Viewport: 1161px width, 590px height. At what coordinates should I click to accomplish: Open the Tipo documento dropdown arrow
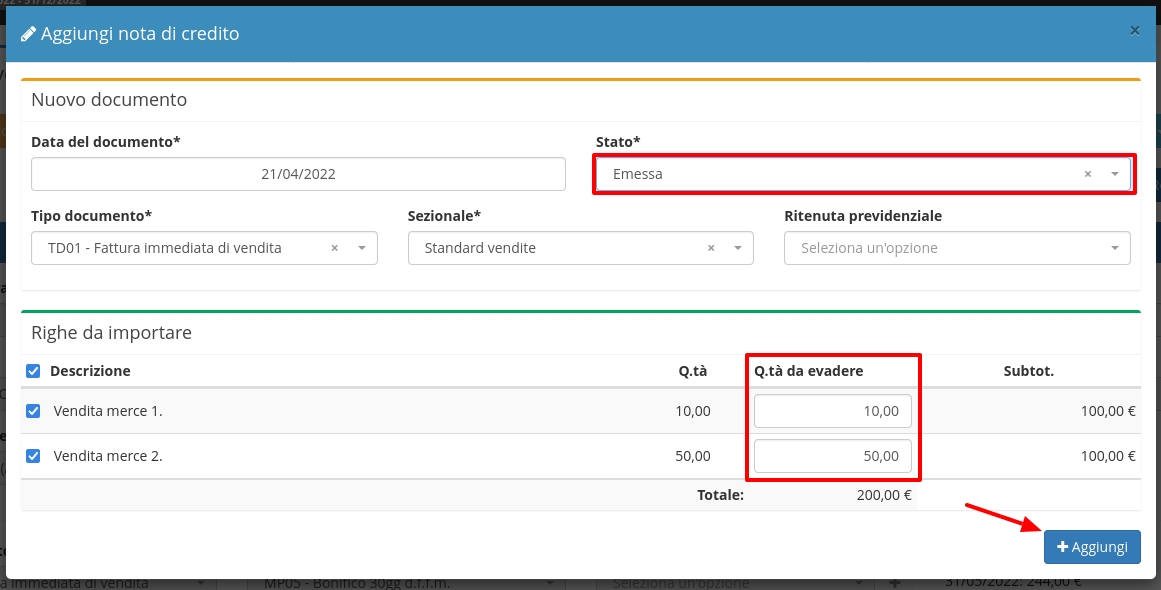361,248
